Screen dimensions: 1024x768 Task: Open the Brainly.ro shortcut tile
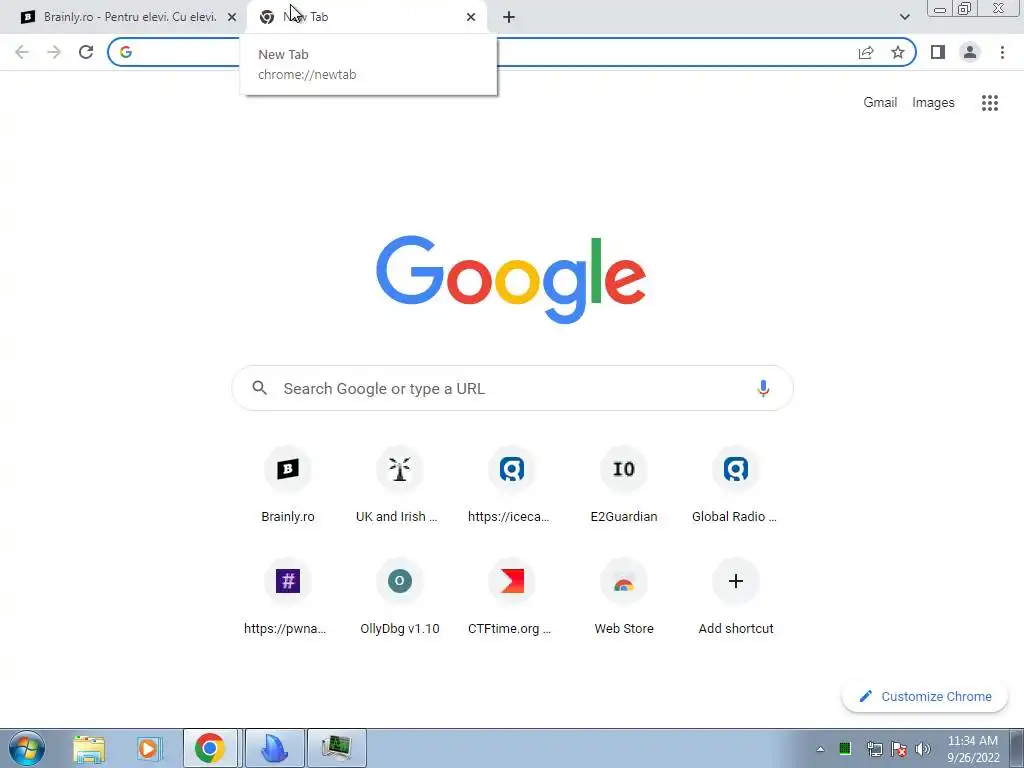[x=287, y=485]
